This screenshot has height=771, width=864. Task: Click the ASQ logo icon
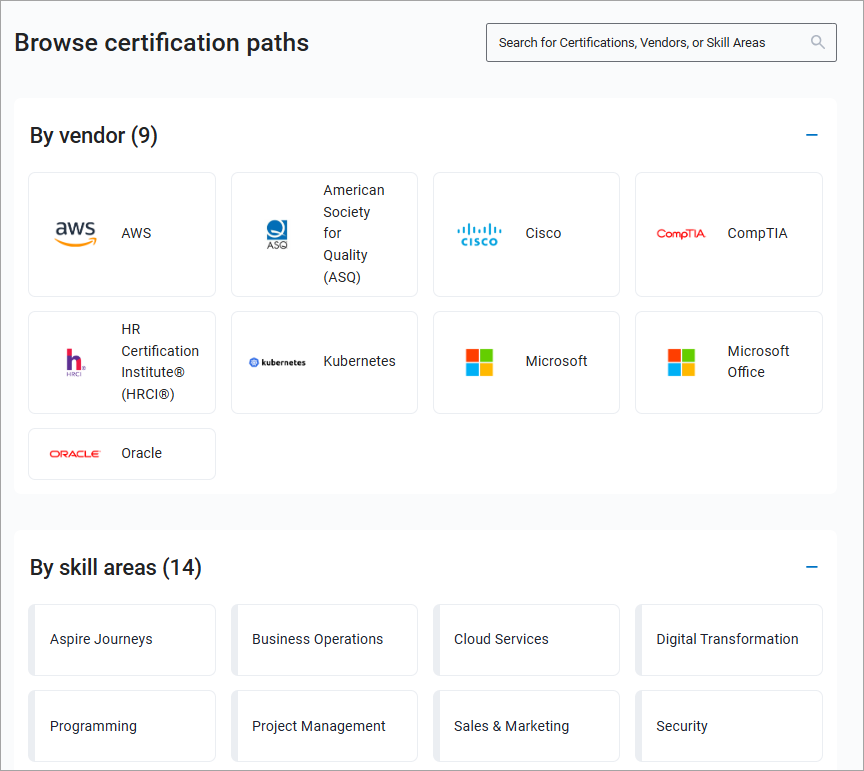point(277,234)
